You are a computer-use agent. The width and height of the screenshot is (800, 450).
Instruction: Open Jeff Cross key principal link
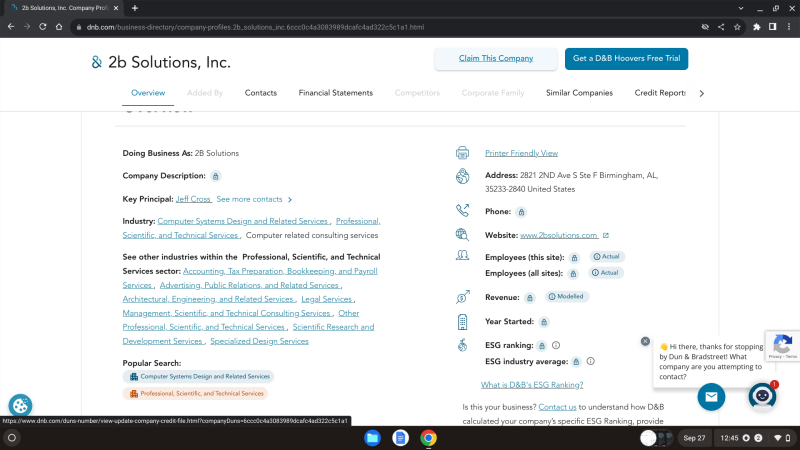point(193,199)
